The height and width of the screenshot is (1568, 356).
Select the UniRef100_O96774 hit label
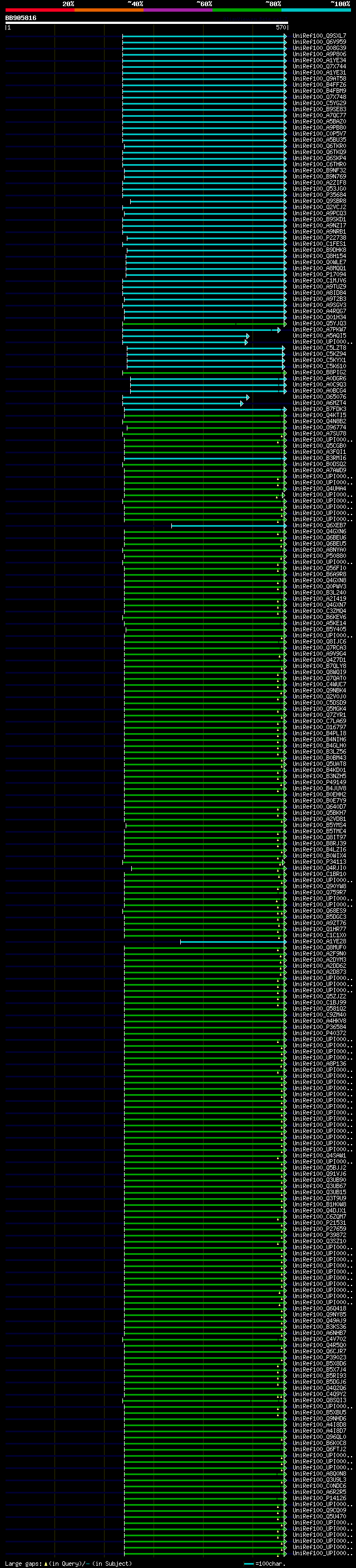pyautogui.click(x=319, y=428)
